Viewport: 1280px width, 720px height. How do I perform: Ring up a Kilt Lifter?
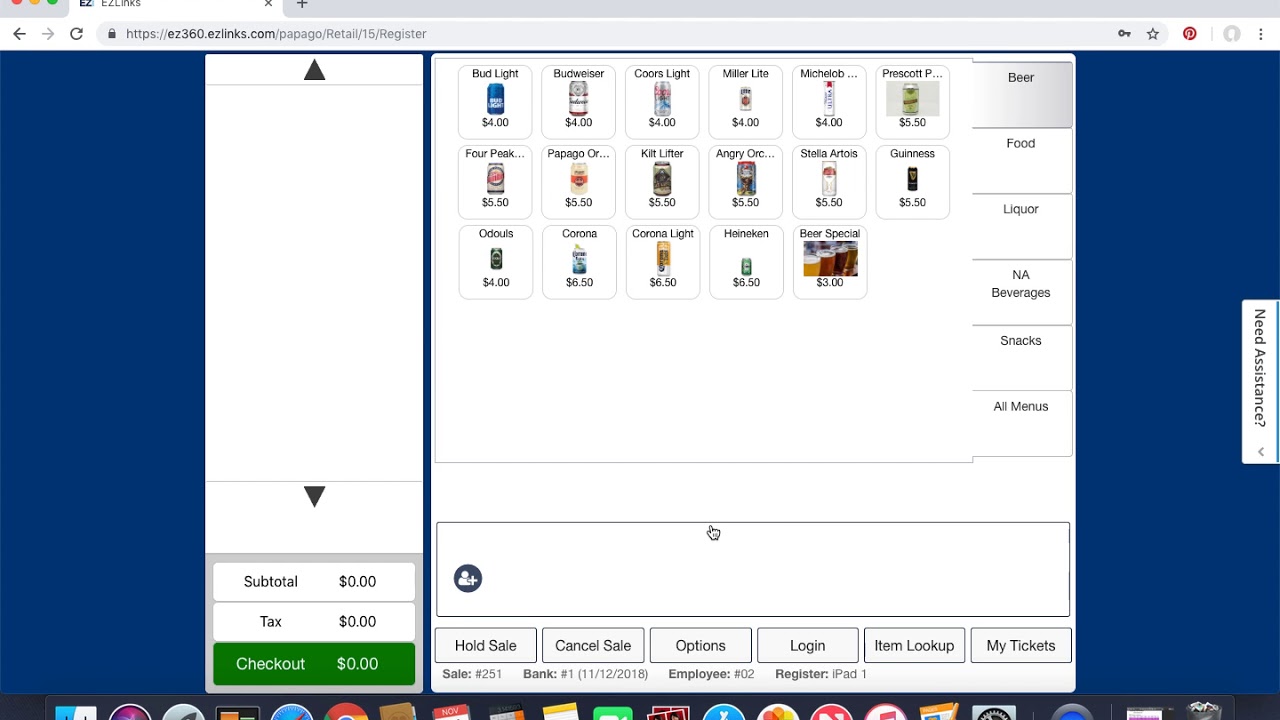662,181
